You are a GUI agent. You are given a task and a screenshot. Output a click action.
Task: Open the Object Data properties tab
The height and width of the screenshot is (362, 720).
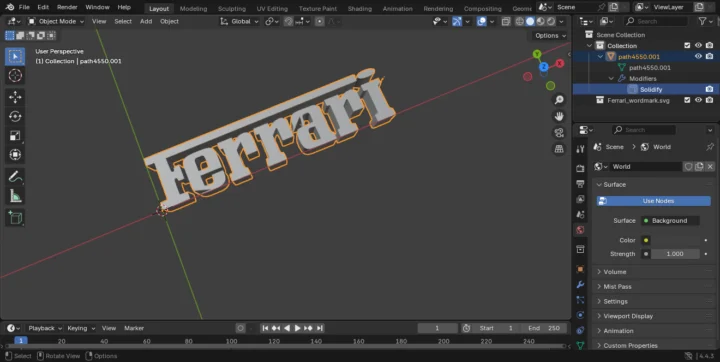click(580, 345)
